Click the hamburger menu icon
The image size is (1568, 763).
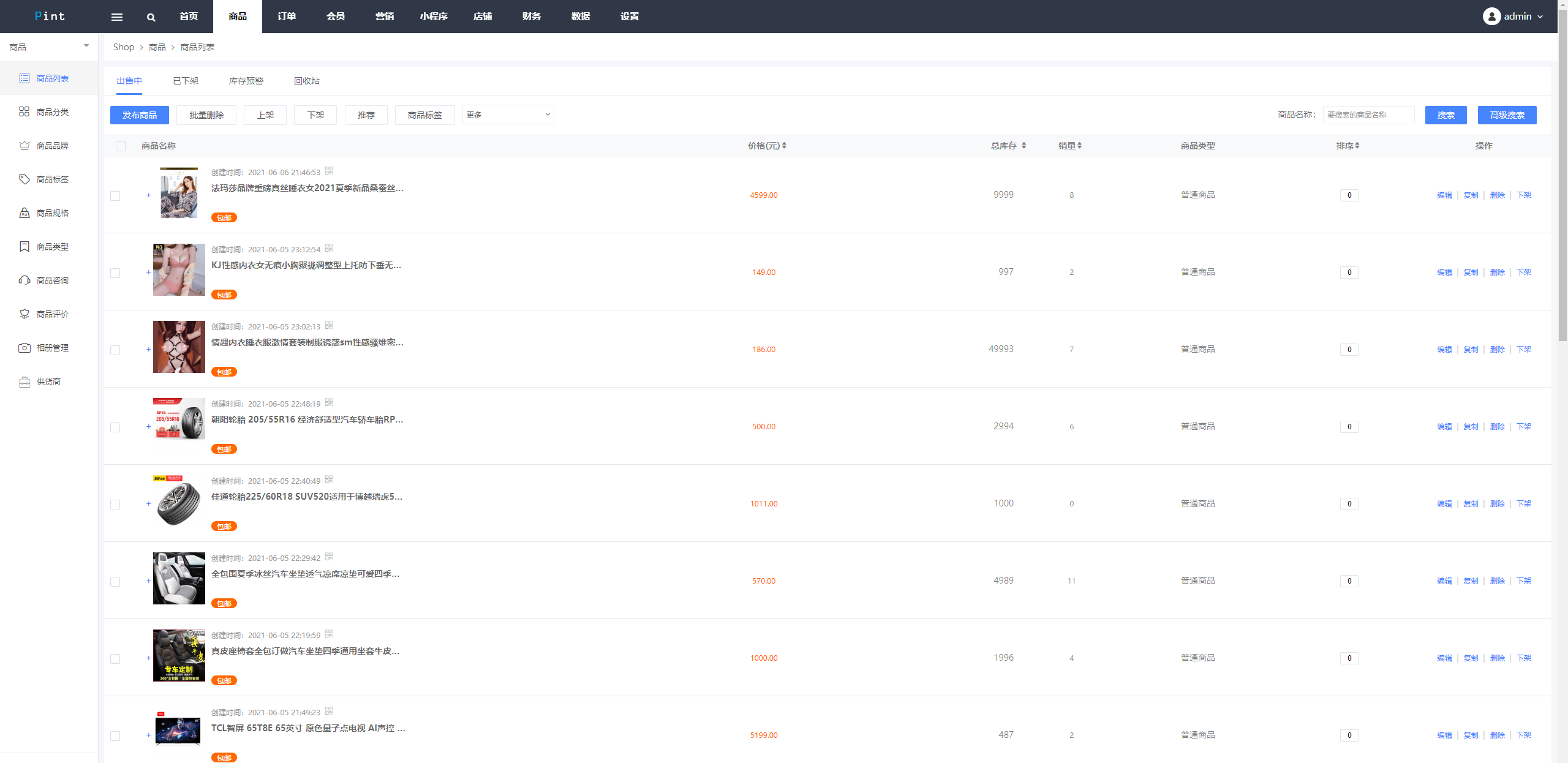116,17
